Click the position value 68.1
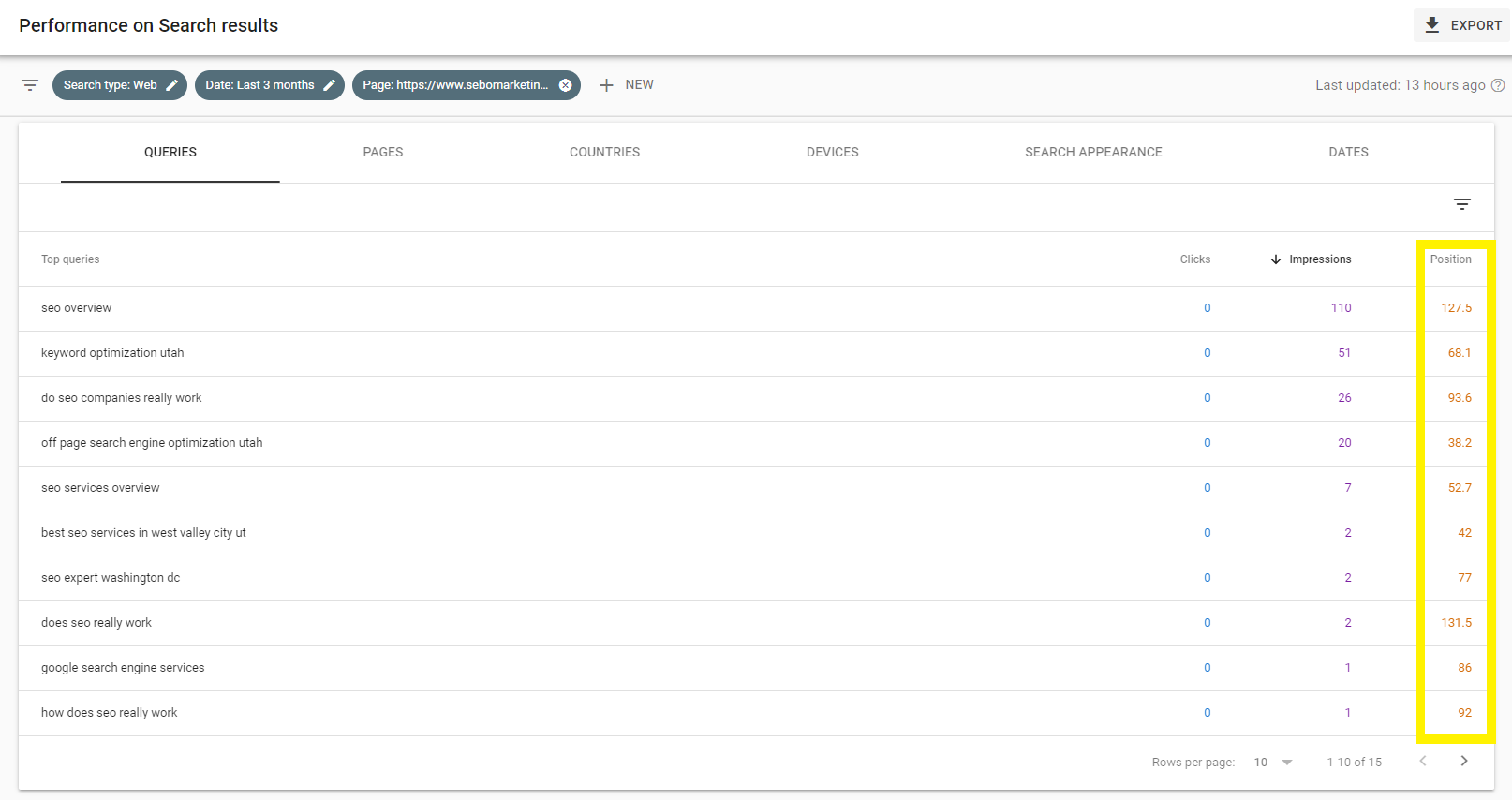The height and width of the screenshot is (800, 1512). (x=1460, y=353)
